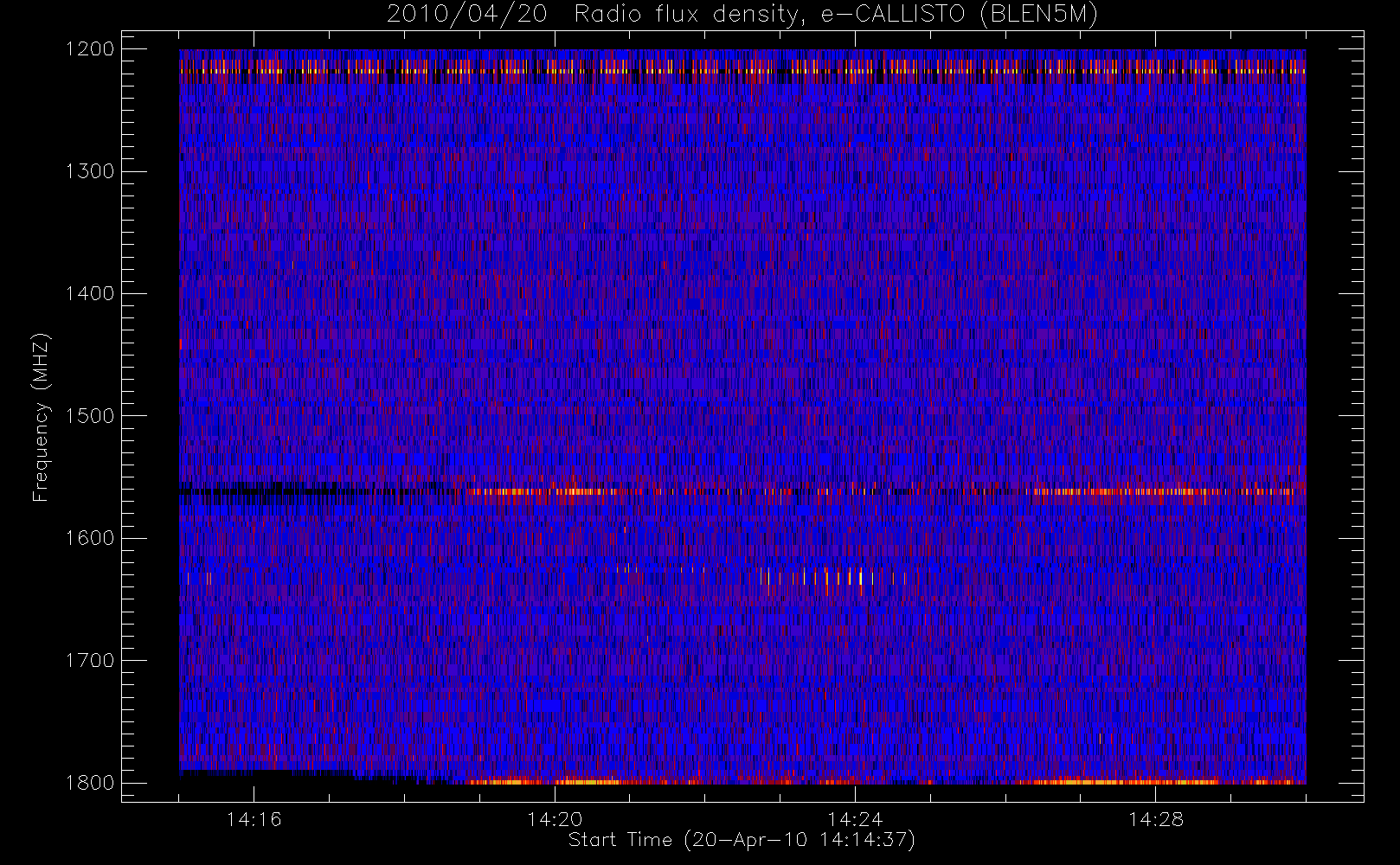The height and width of the screenshot is (865, 1400).
Task: Click the 'Start Time (20-Apr-10 14:14:37)' axis title
Action: click(x=742, y=840)
